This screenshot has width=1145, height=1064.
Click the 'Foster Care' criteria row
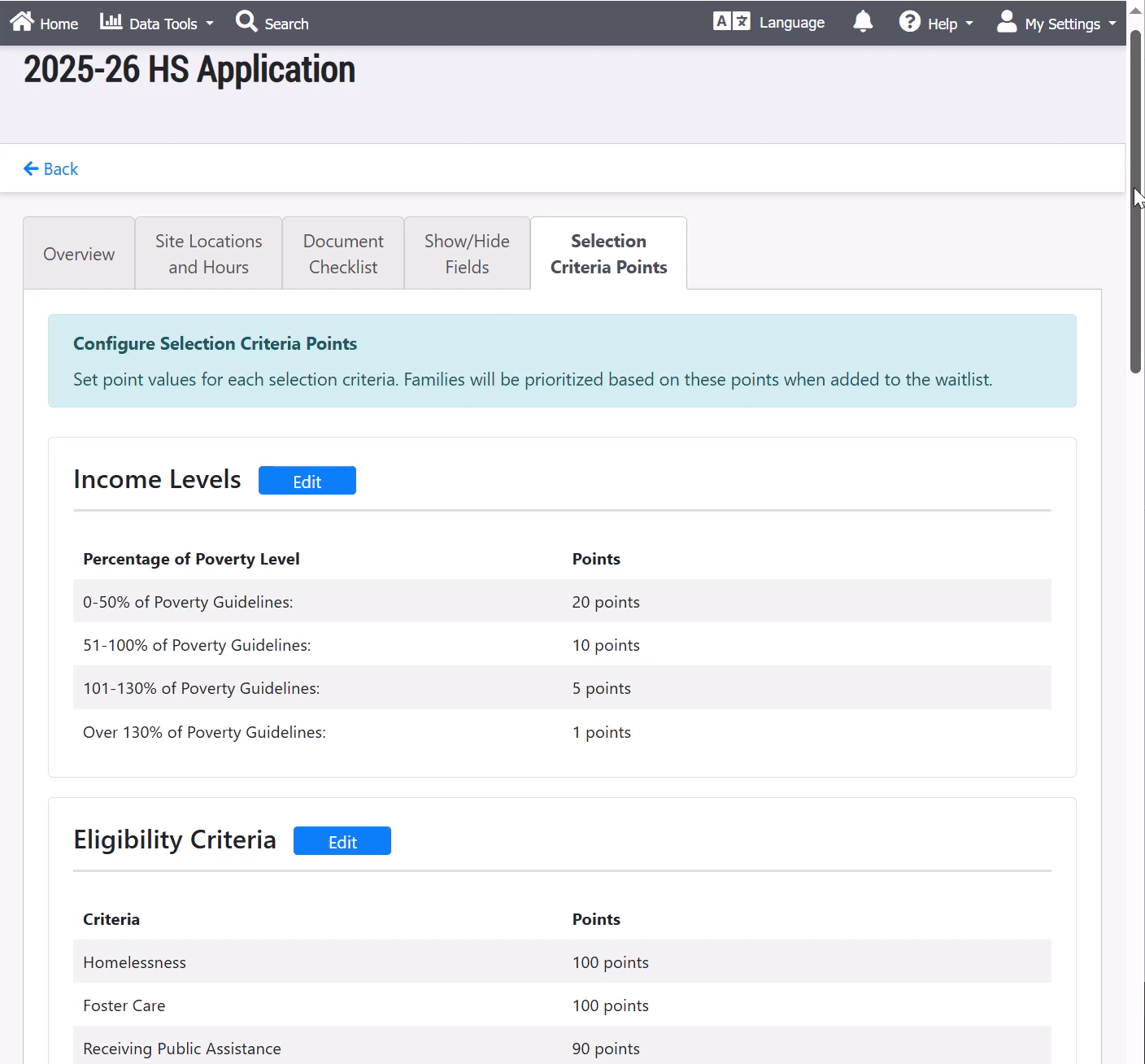tap(562, 1005)
